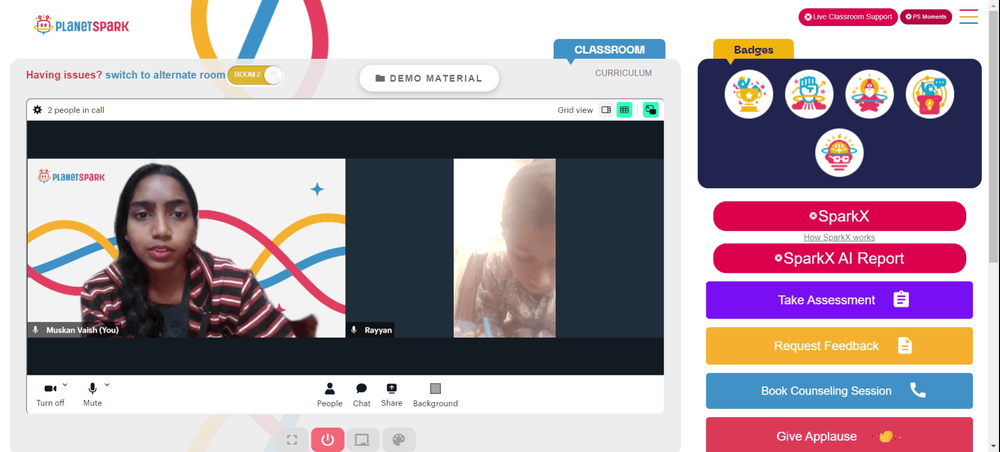This screenshot has width=1000, height=452.
Task: Open microphone options chevron
Action: (x=107, y=385)
